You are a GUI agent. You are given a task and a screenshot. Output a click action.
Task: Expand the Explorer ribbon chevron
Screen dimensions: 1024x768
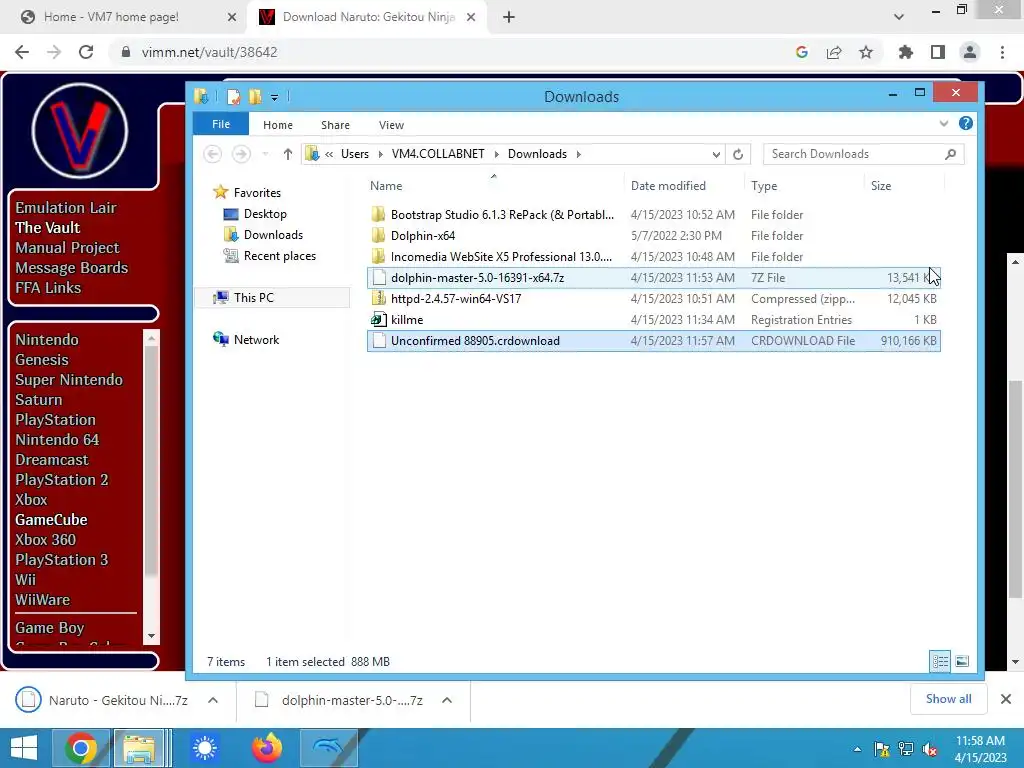pos(943,123)
